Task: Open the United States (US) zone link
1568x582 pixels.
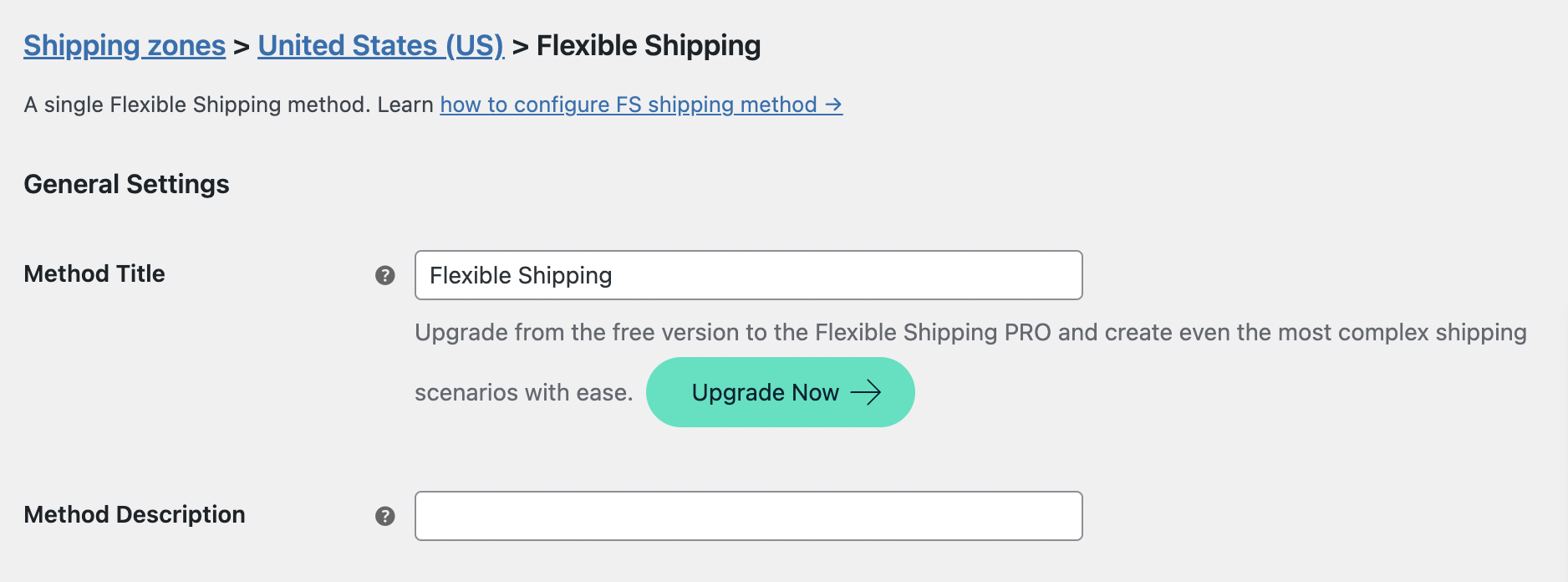Action: pos(379,45)
